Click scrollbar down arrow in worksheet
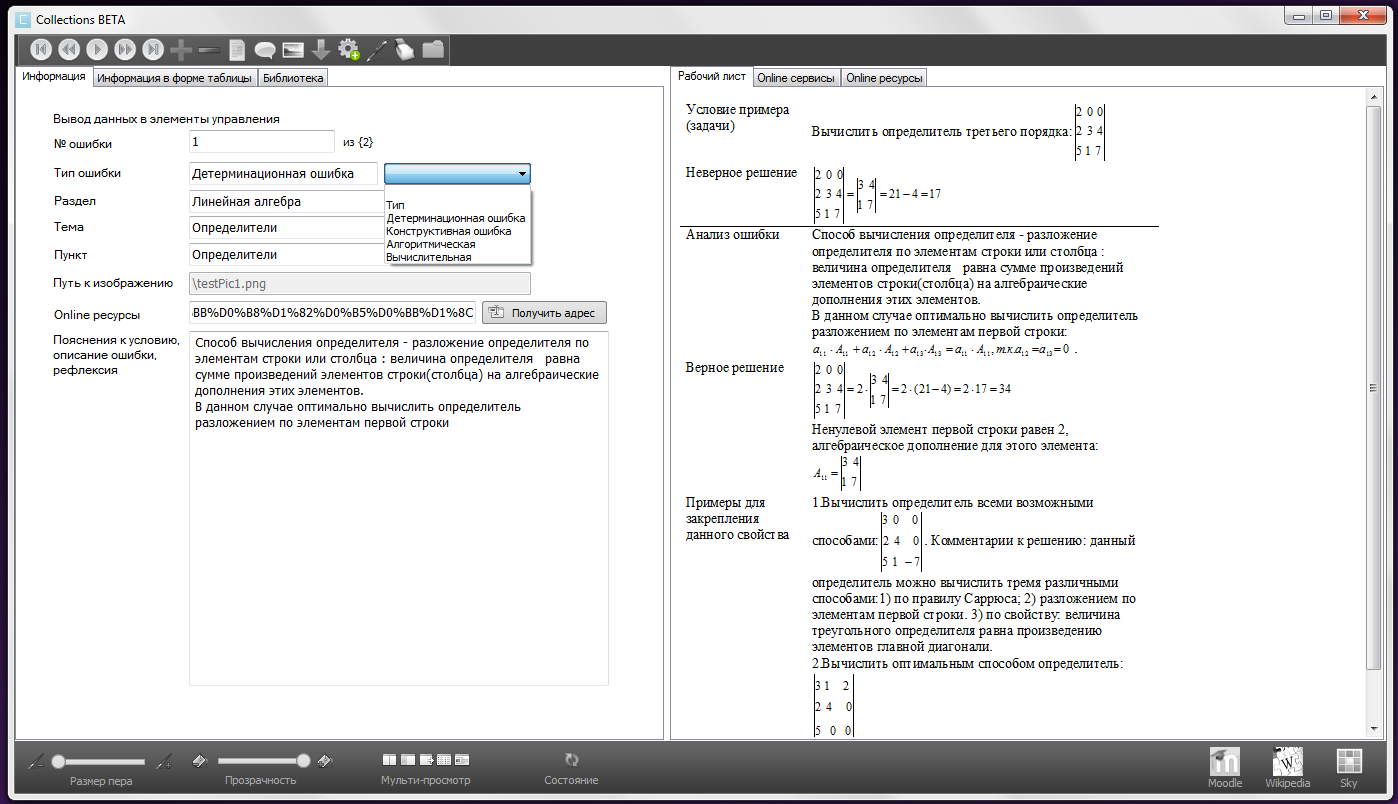This screenshot has height=804, width=1398. [x=1374, y=729]
